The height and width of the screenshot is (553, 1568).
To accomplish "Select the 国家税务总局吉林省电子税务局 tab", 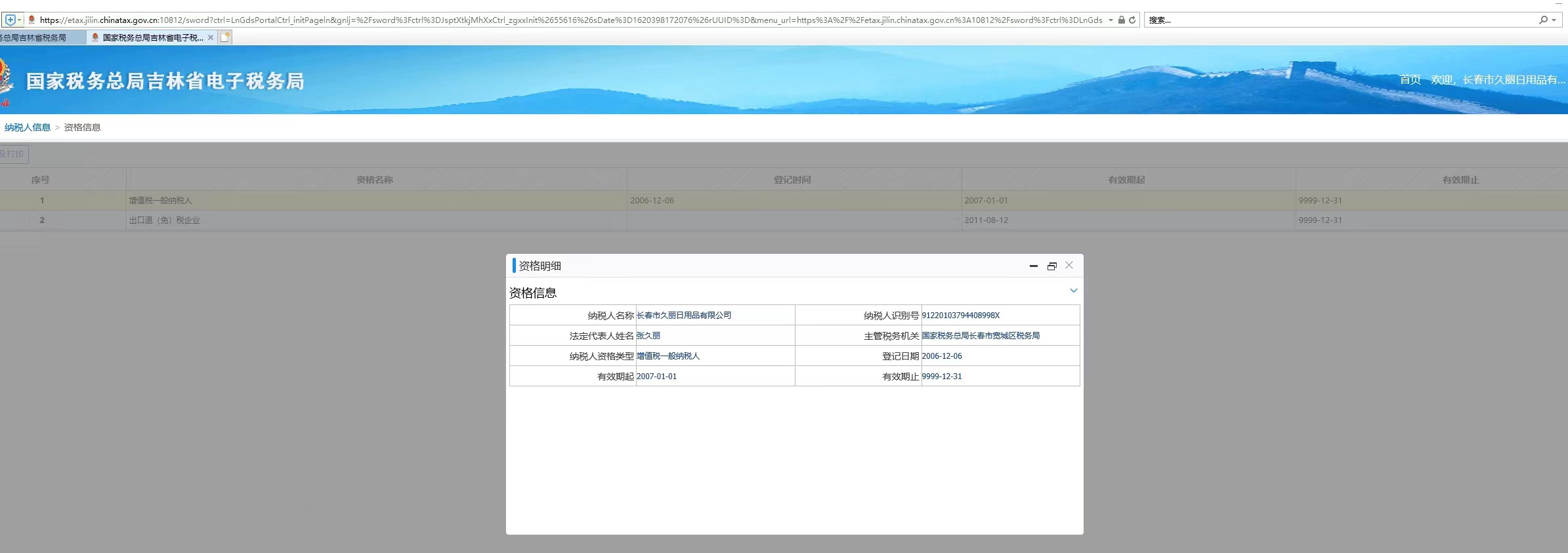I will (152, 37).
